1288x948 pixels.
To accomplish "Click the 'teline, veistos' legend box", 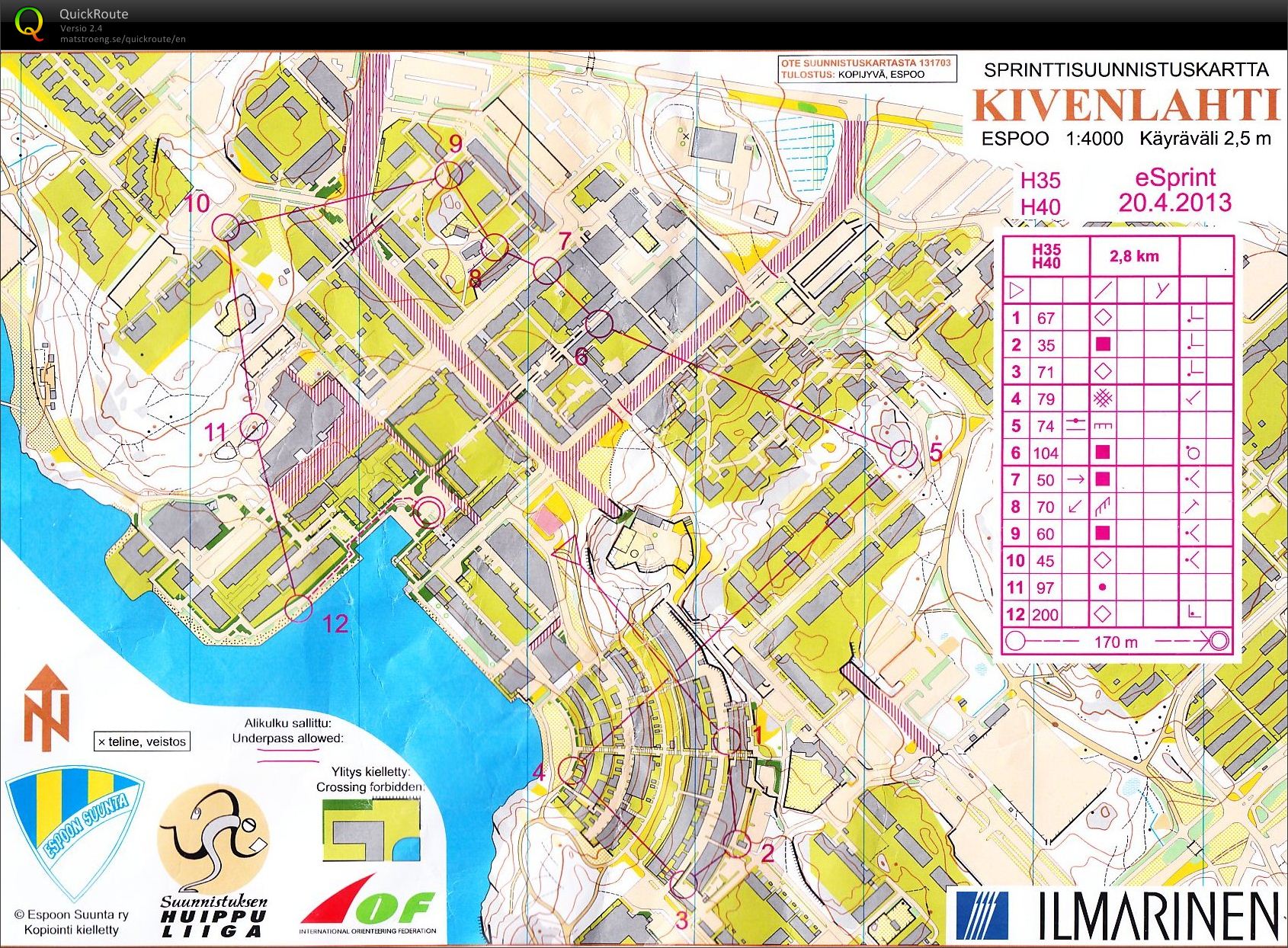I will click(x=141, y=741).
